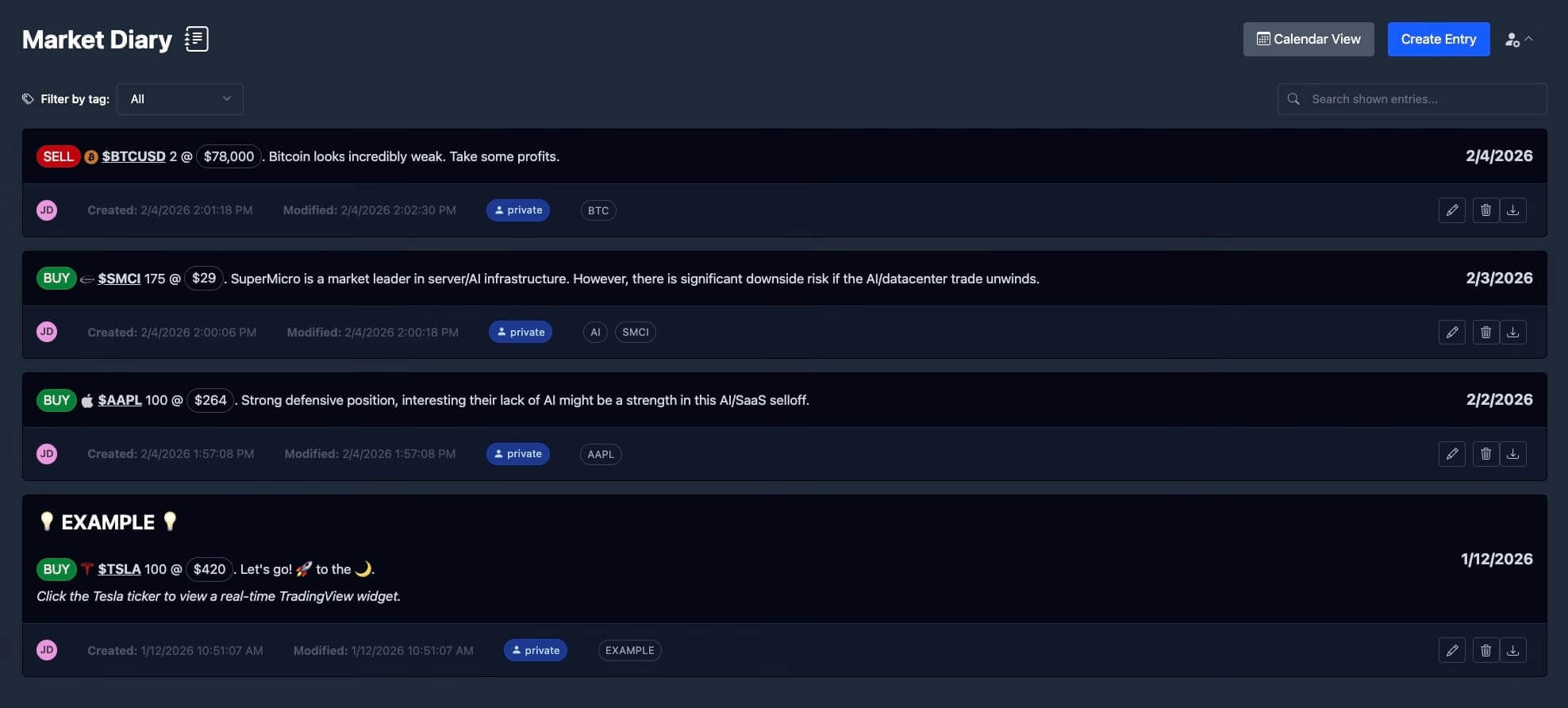Viewport: 1568px width, 708px height.
Task: Switch the AAPL entry's private visibility
Action: coord(517,453)
